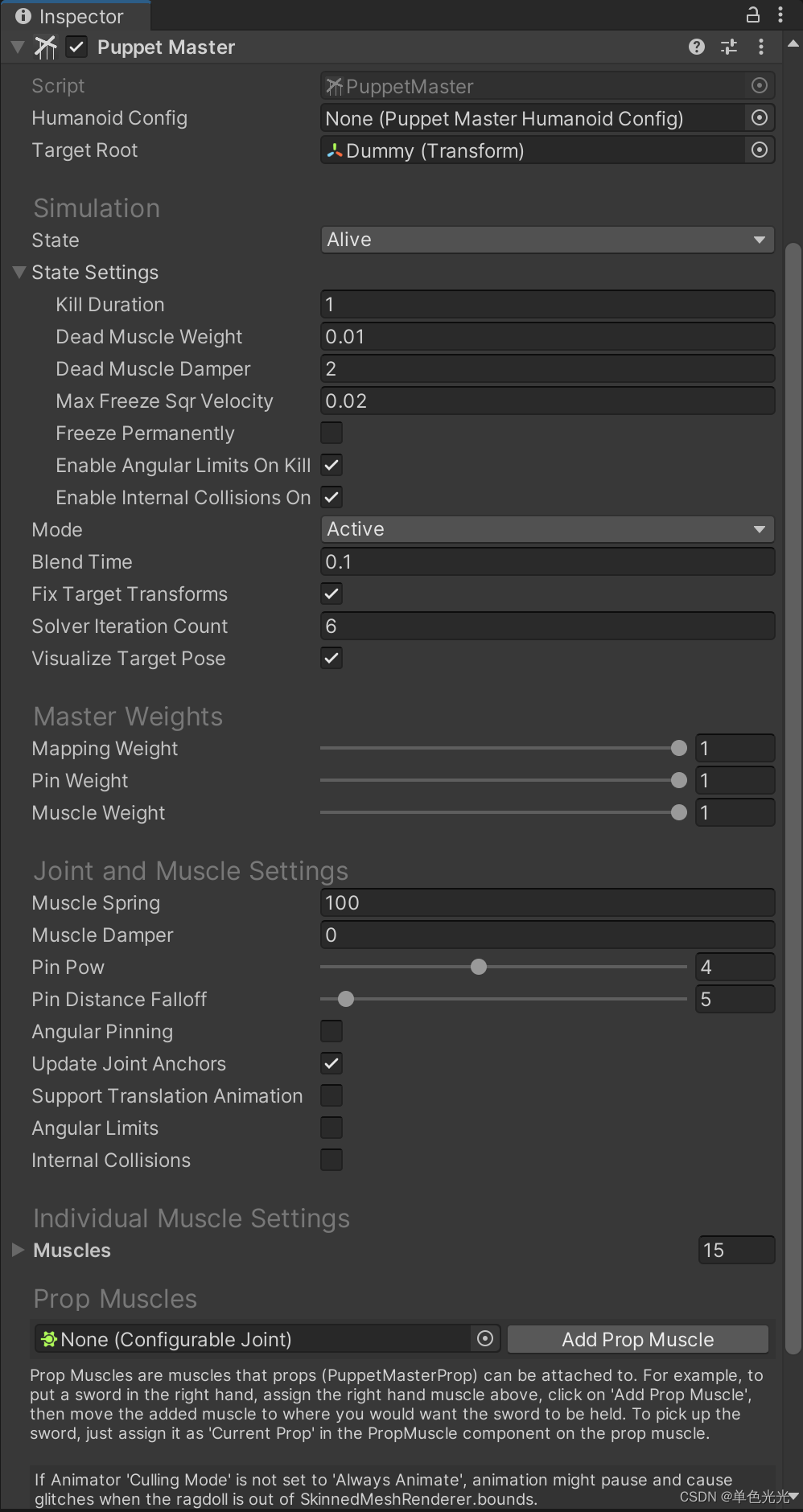The height and width of the screenshot is (1512, 803).
Task: Click the Muscles count field
Action: coord(736,1250)
